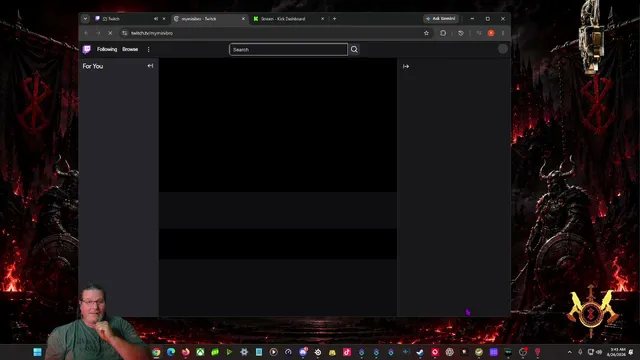Viewport: 640px width, 360px height.
Task: Close the mymisbro Twitch tab
Action: [243, 19]
